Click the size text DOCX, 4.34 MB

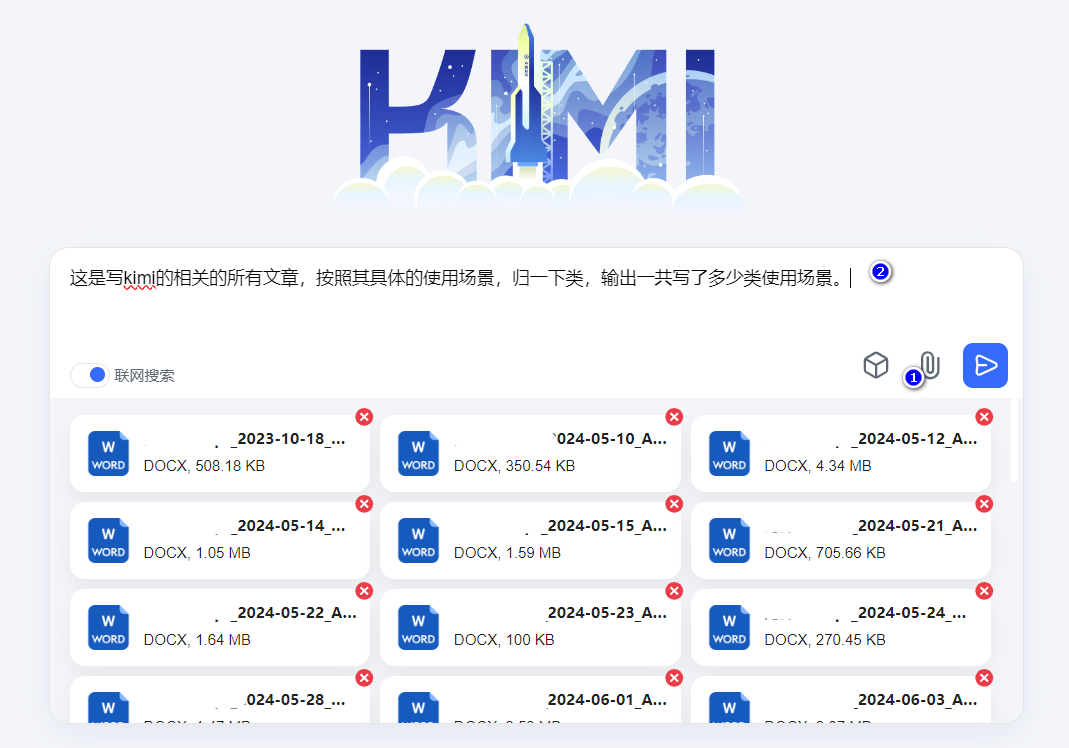817,466
